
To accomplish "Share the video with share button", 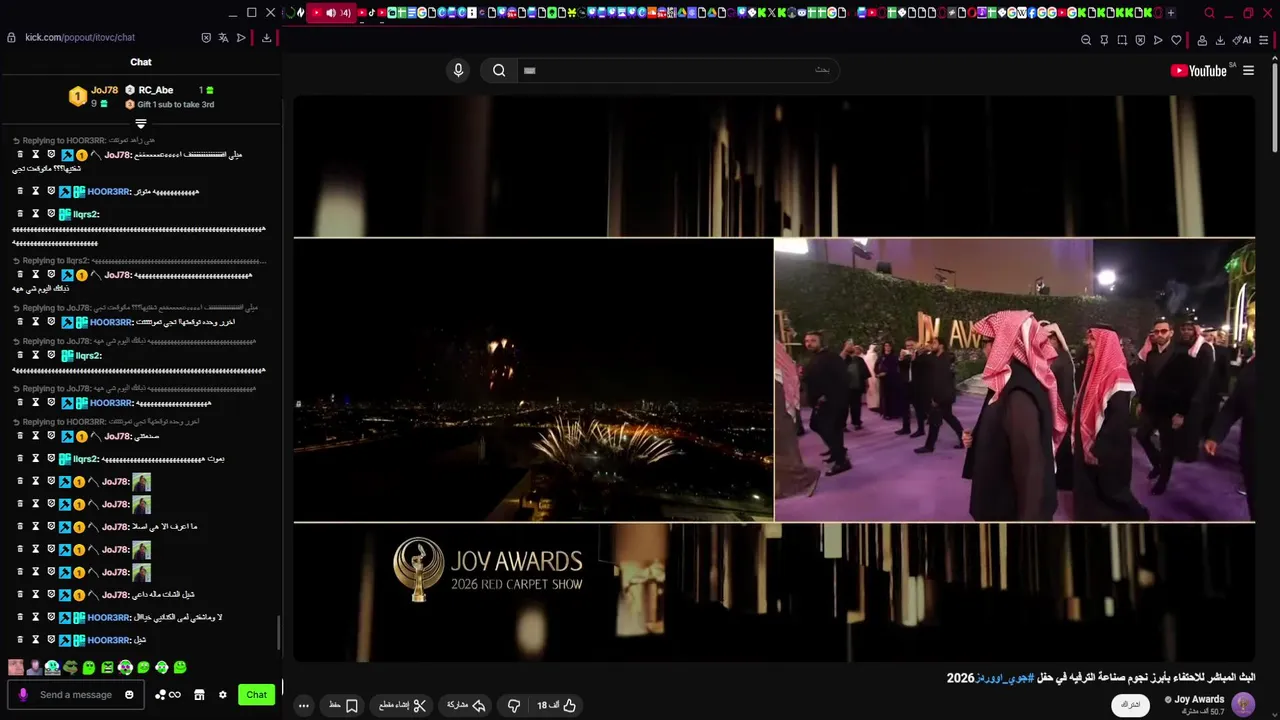I will [466, 705].
